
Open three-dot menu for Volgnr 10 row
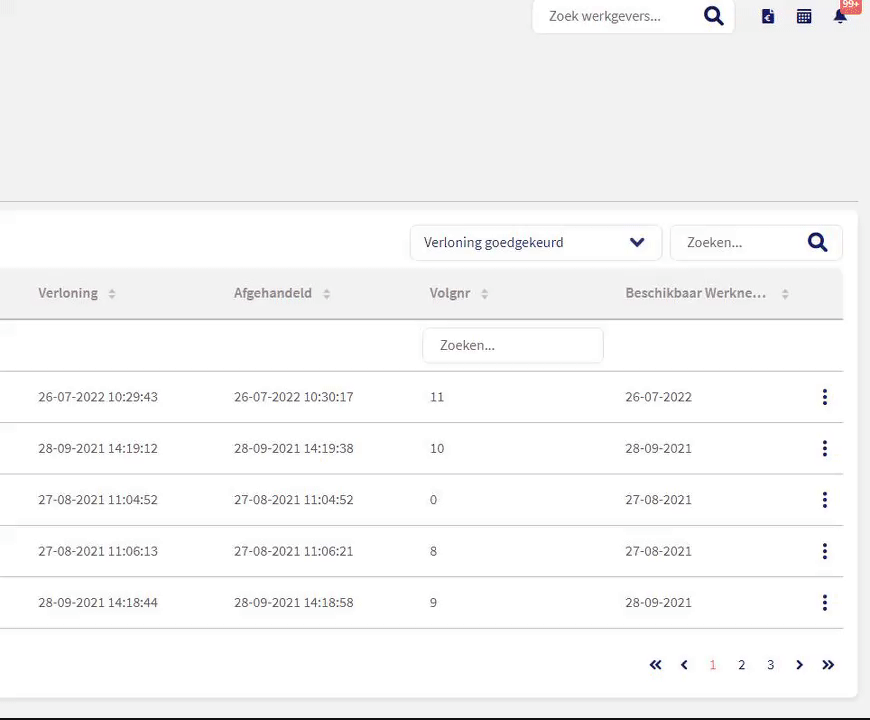point(824,448)
